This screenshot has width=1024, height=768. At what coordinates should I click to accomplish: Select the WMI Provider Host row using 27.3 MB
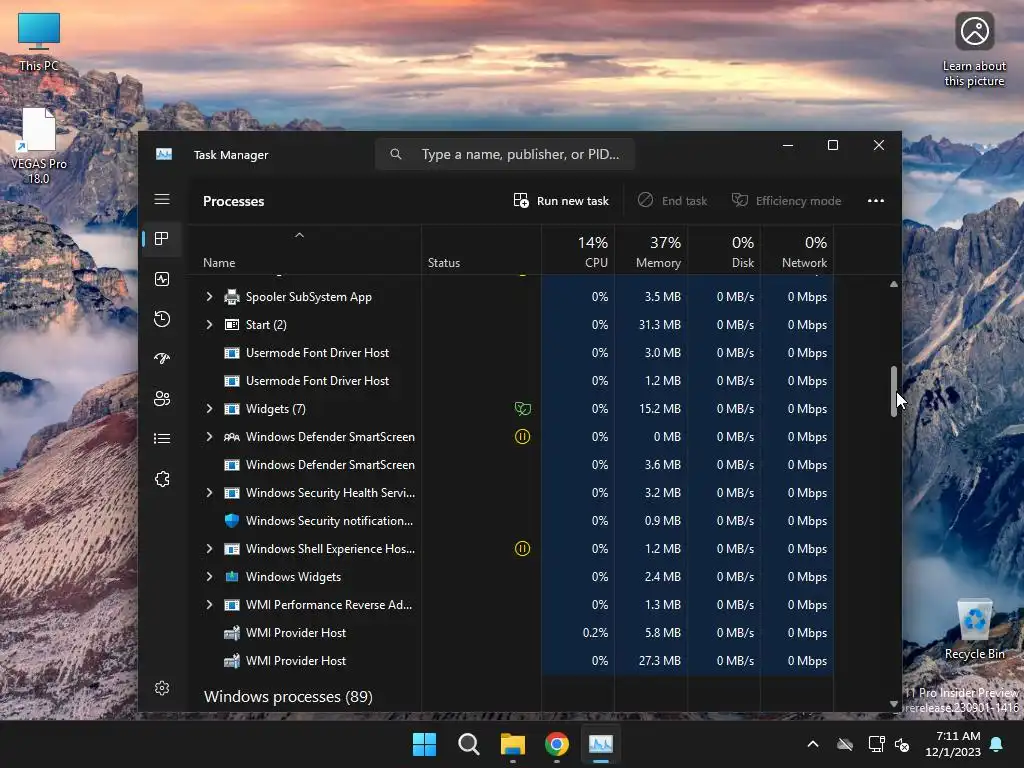[511, 661]
